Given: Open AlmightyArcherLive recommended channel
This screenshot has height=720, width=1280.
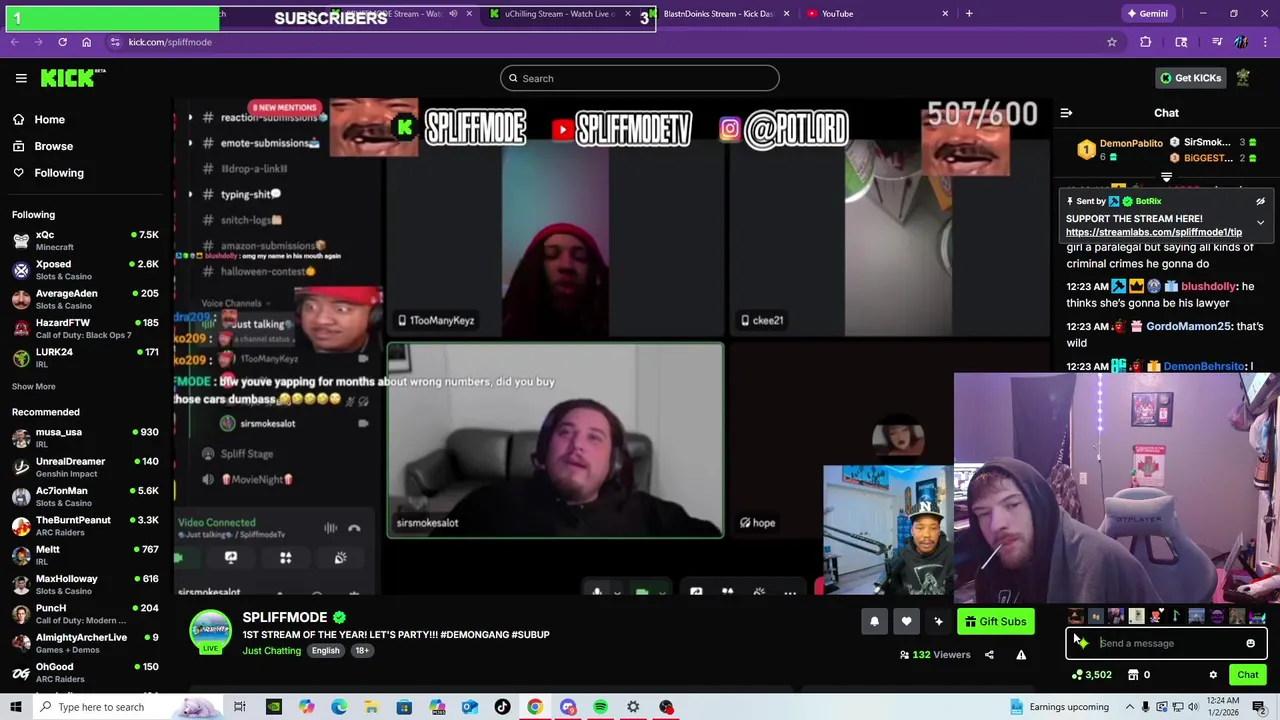Looking at the screenshot, I should [x=85, y=643].
